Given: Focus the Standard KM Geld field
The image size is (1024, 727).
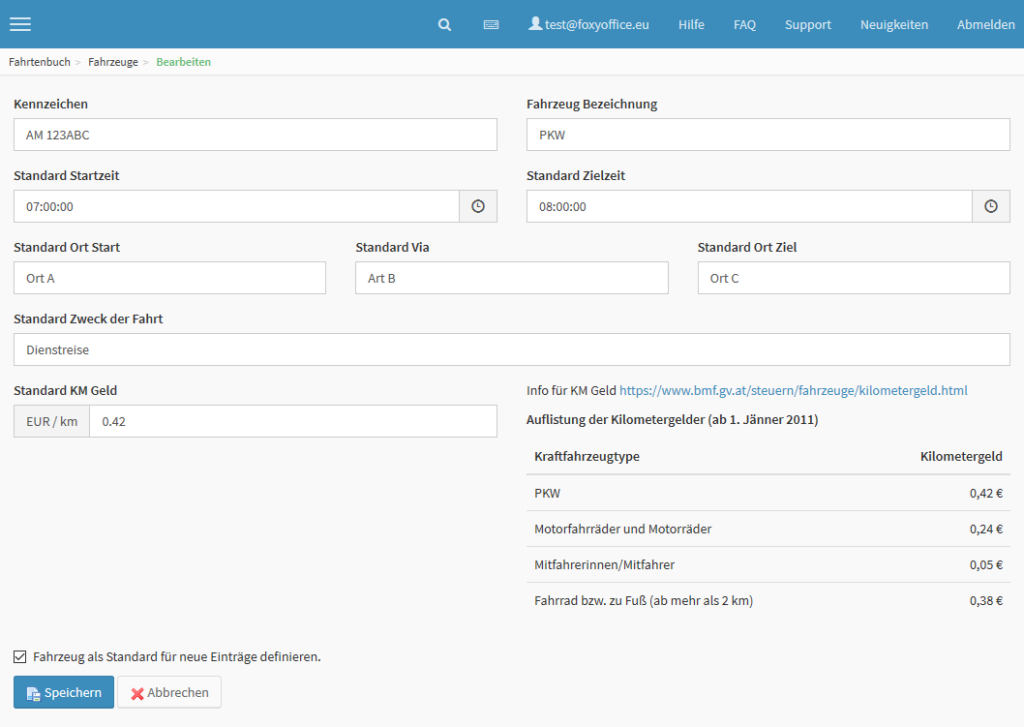Looking at the screenshot, I should (x=292, y=421).
